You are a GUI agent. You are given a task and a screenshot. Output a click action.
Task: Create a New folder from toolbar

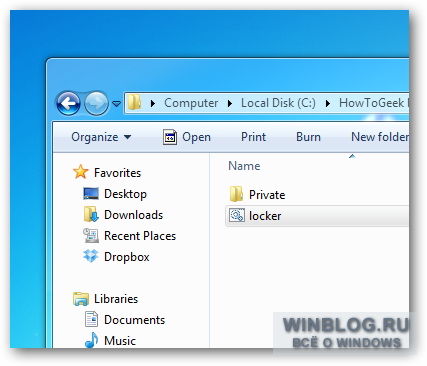pyautogui.click(x=380, y=137)
